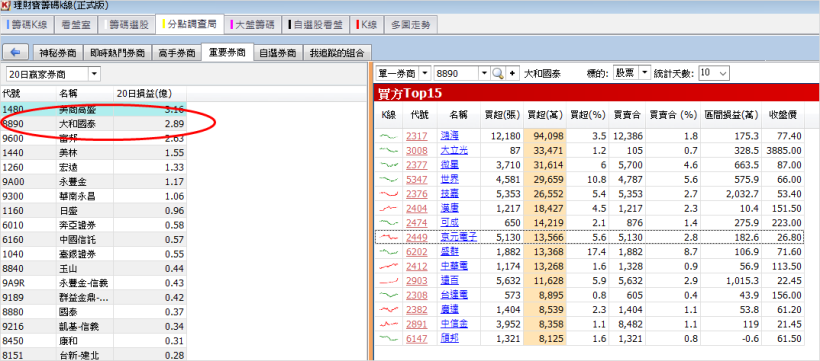
Task: Click stock name link 大立光
Action: click(454, 151)
